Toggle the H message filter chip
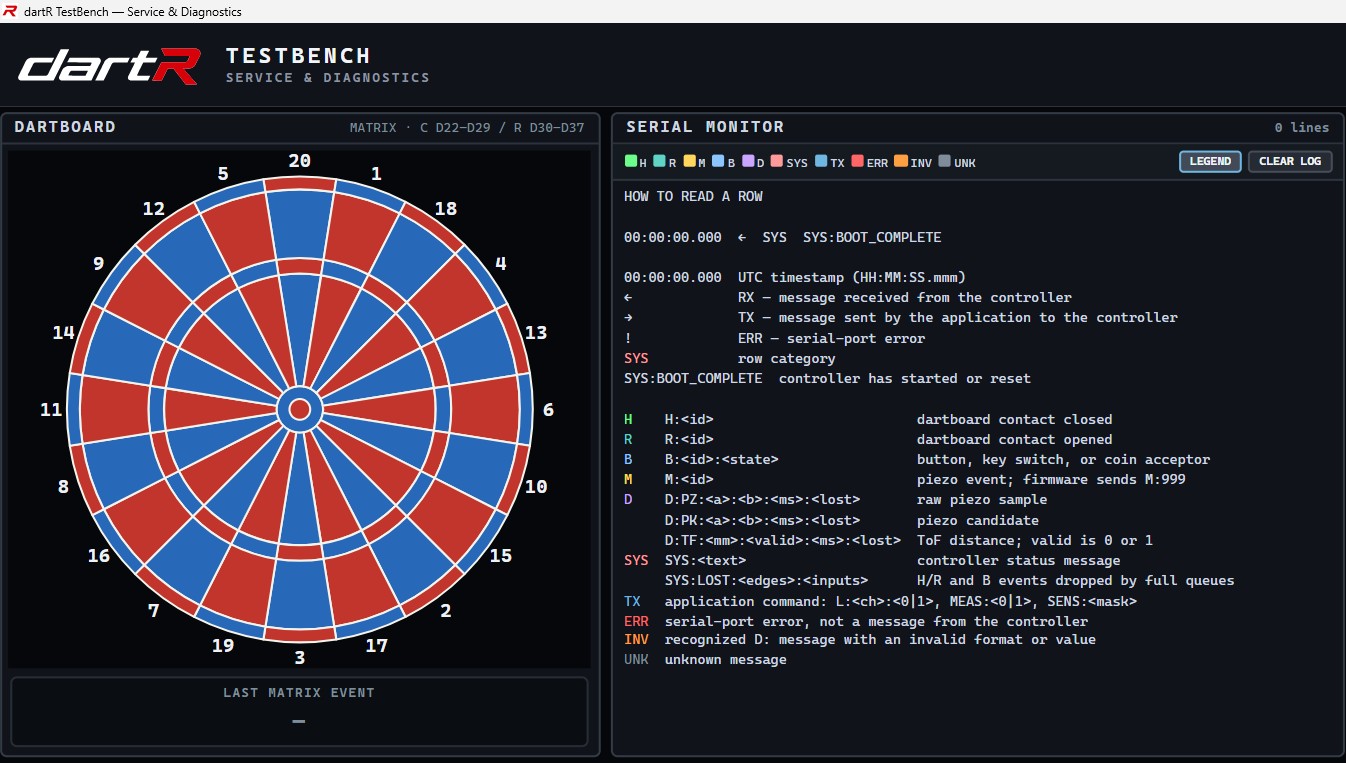 [x=636, y=162]
